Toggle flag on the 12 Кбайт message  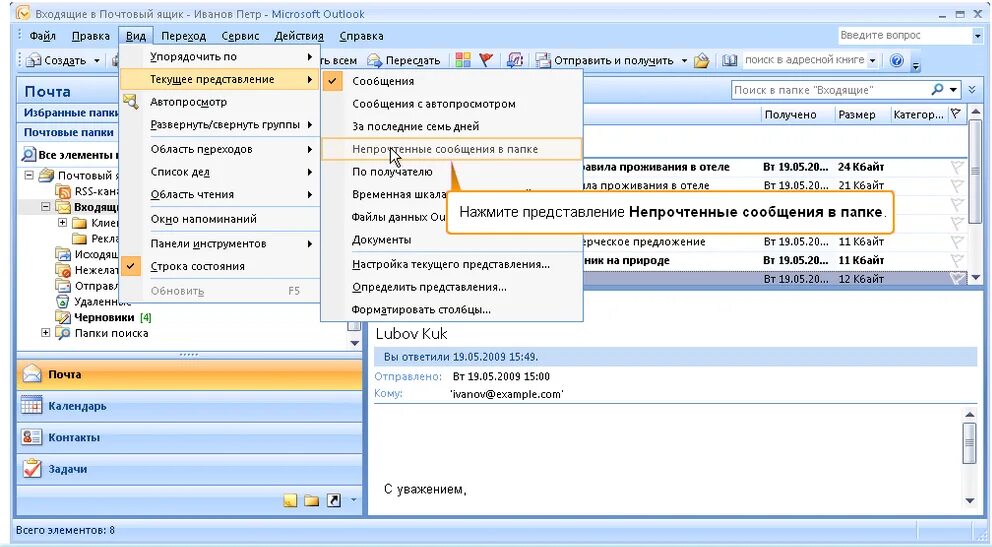957,278
